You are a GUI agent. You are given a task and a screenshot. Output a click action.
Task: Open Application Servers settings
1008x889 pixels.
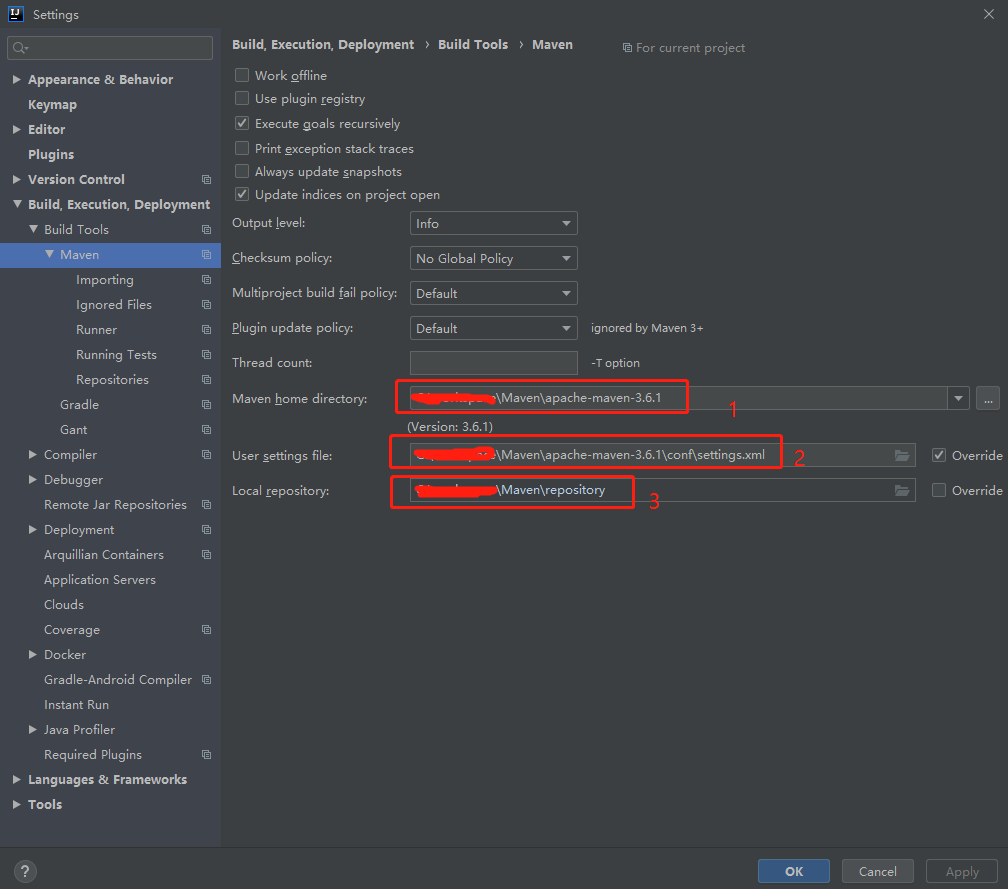pyautogui.click(x=100, y=580)
